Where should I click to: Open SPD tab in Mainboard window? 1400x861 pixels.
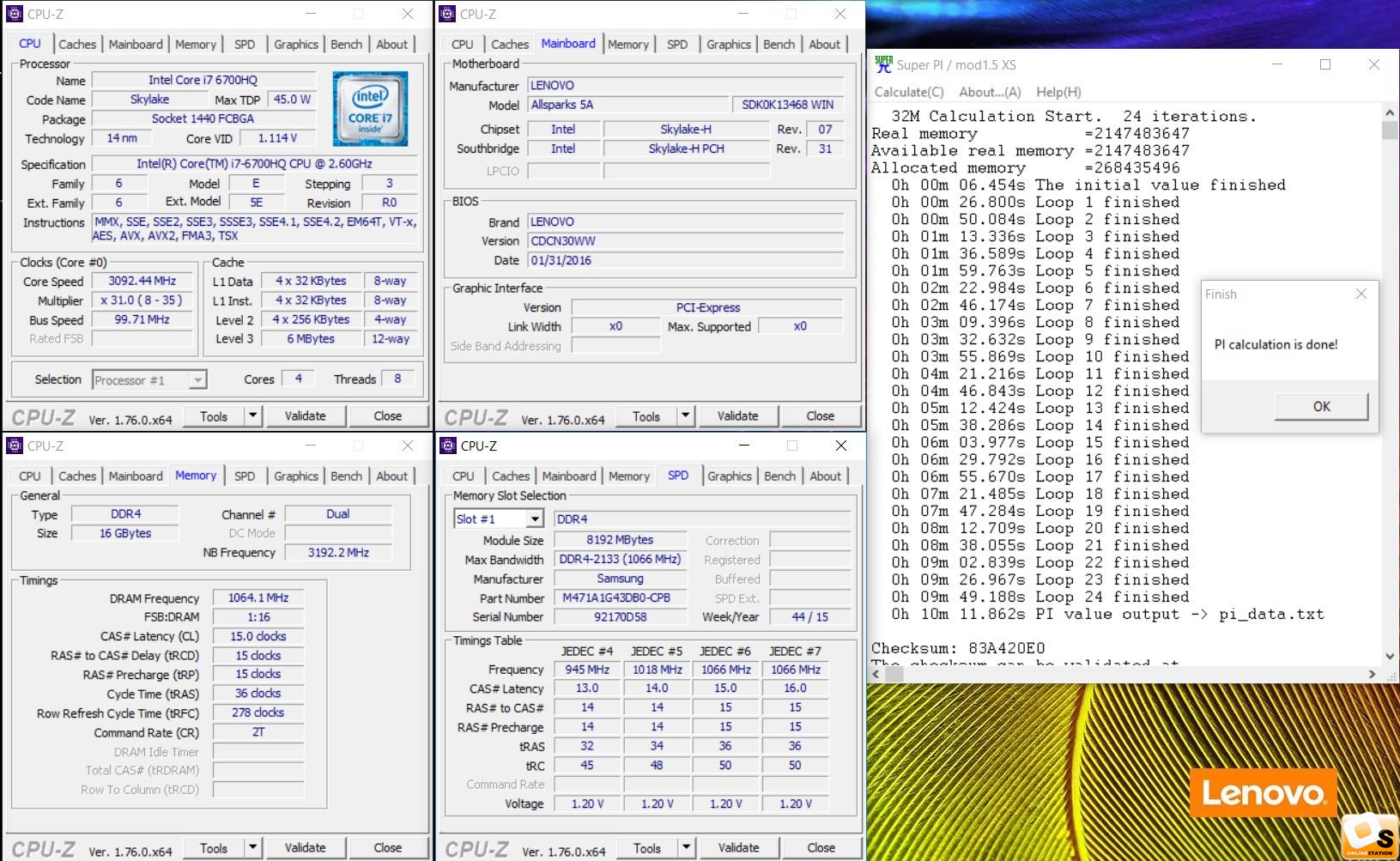coord(677,44)
